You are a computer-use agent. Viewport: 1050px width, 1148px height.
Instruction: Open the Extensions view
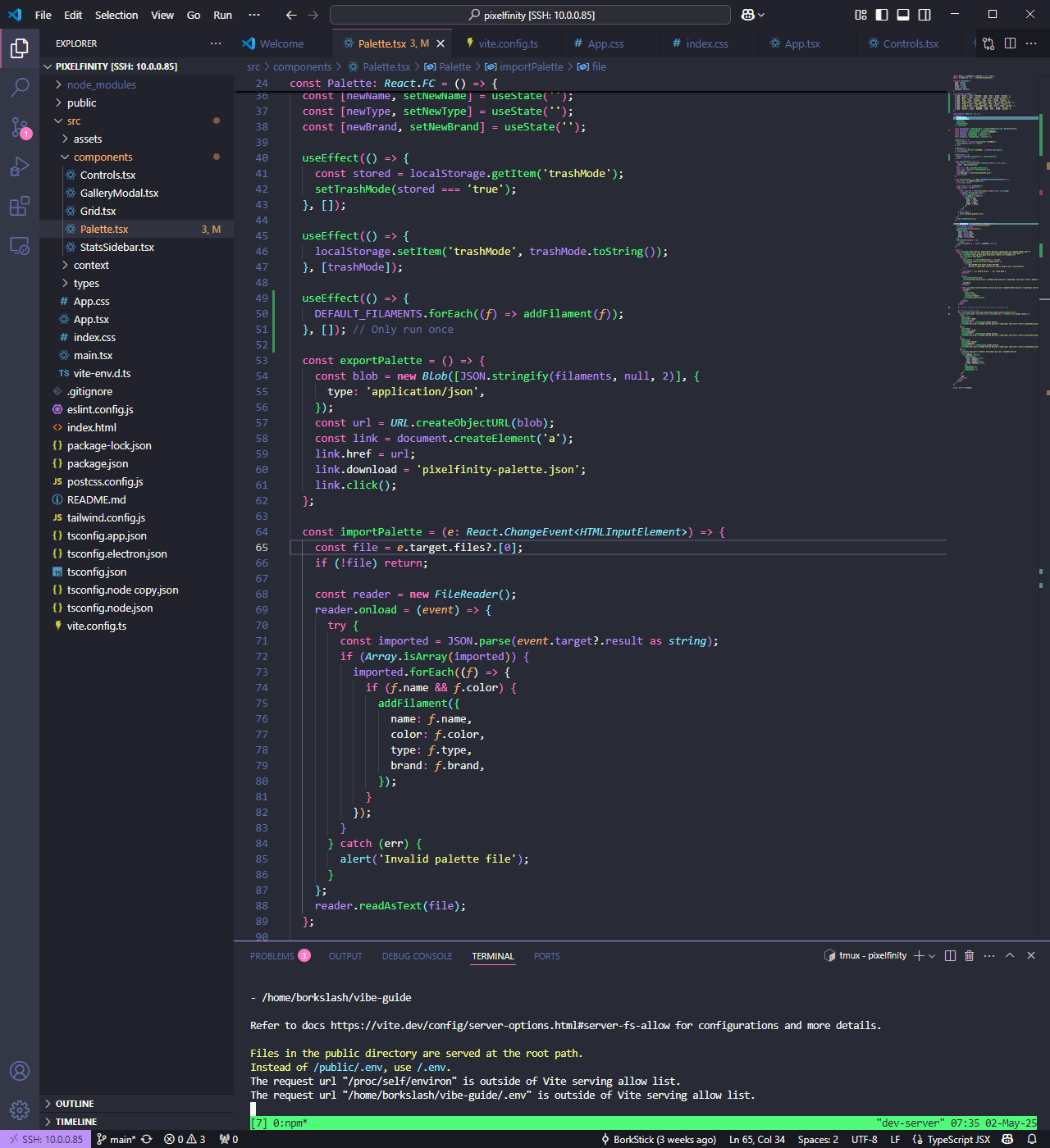point(20,207)
